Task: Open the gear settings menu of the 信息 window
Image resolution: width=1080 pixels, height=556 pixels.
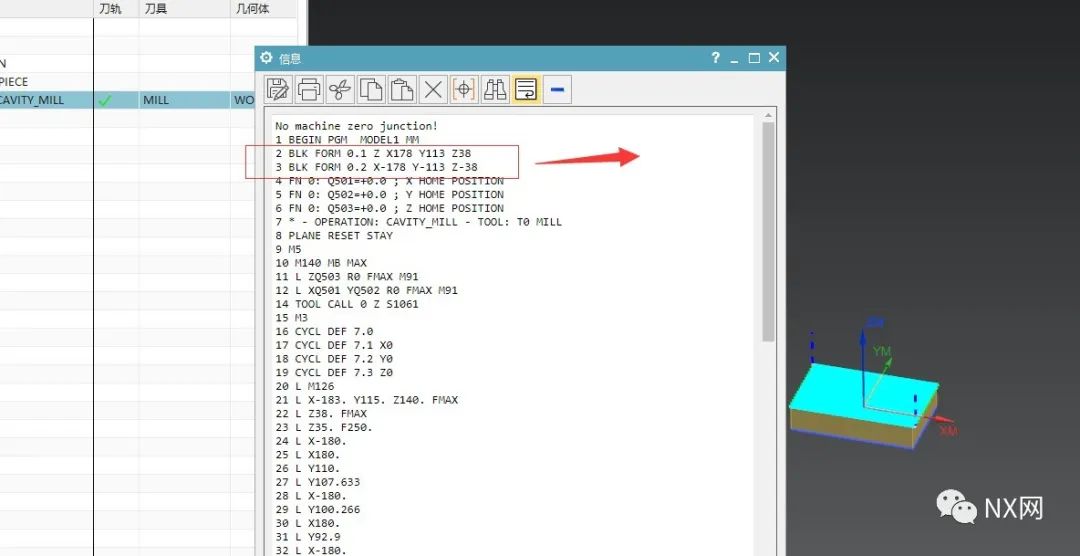Action: coord(266,58)
